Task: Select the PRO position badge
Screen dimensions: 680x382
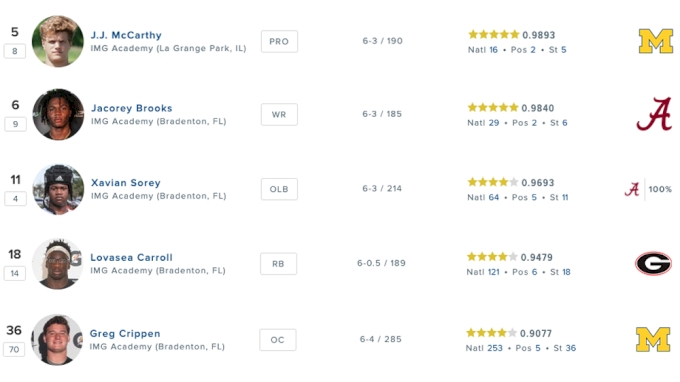Action: pos(279,41)
